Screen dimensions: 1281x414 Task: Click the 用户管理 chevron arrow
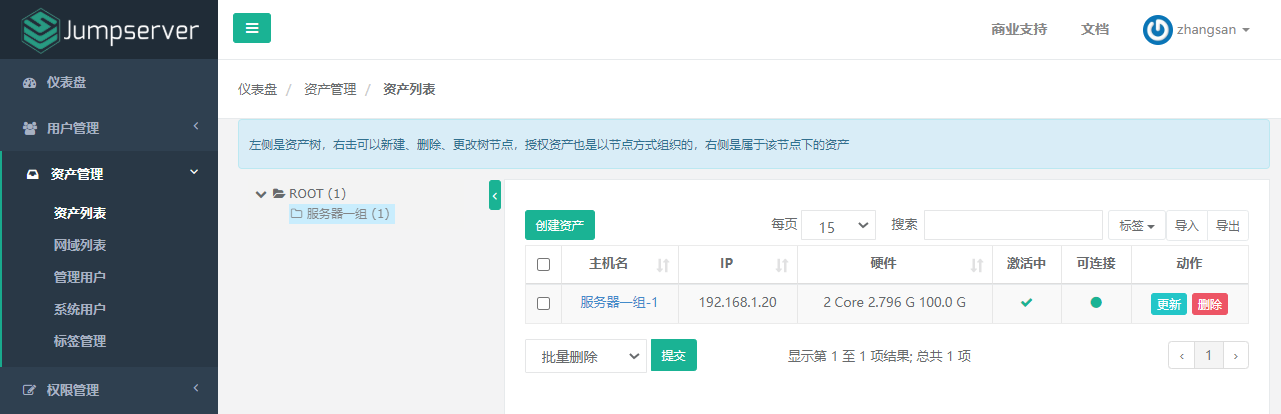[196, 126]
